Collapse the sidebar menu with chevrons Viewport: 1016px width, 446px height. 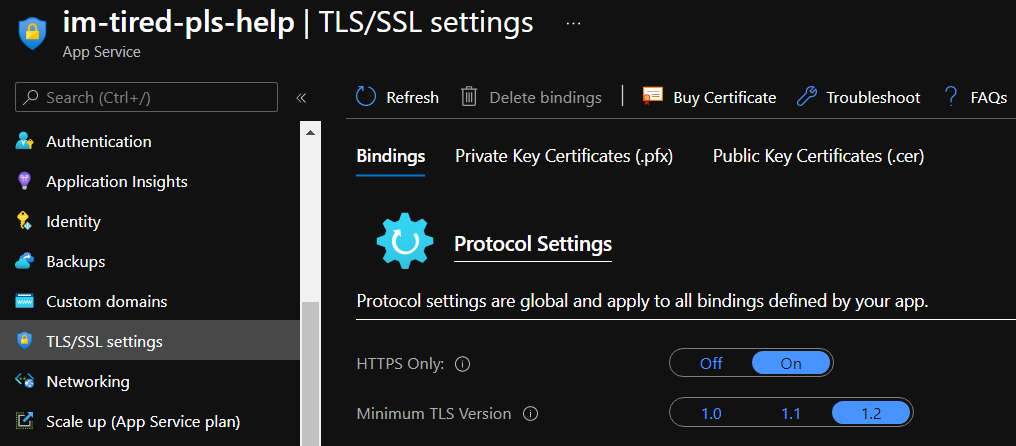pyautogui.click(x=301, y=97)
